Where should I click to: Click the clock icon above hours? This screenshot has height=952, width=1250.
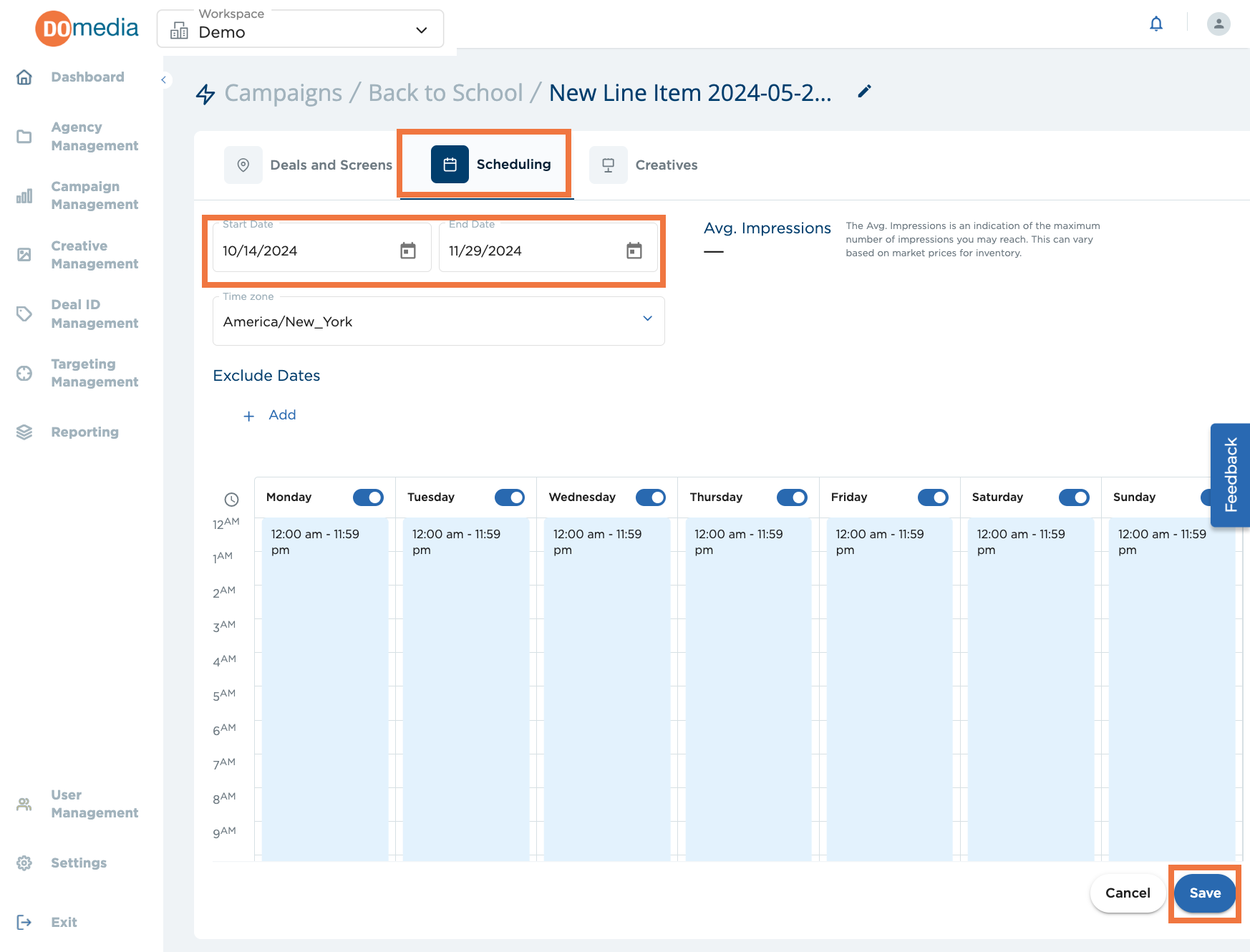point(231,500)
